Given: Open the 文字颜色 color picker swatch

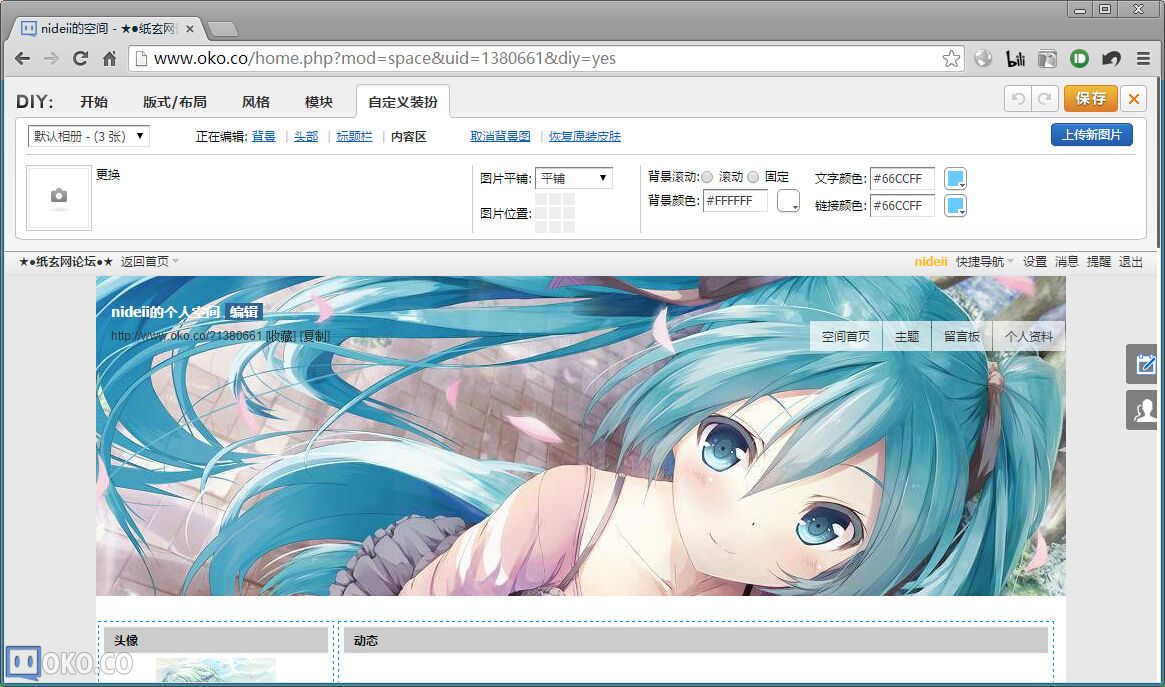Looking at the screenshot, I should [x=955, y=178].
